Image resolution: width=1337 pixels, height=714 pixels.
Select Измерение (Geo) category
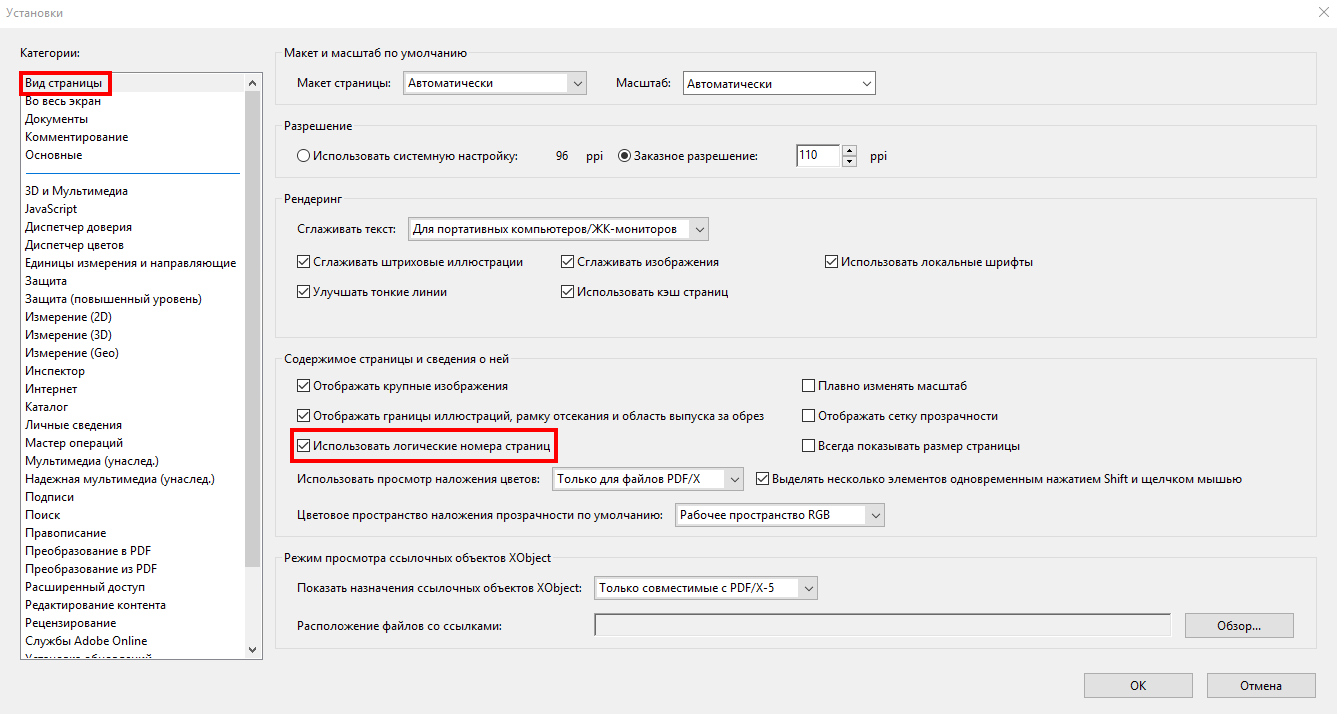point(71,353)
